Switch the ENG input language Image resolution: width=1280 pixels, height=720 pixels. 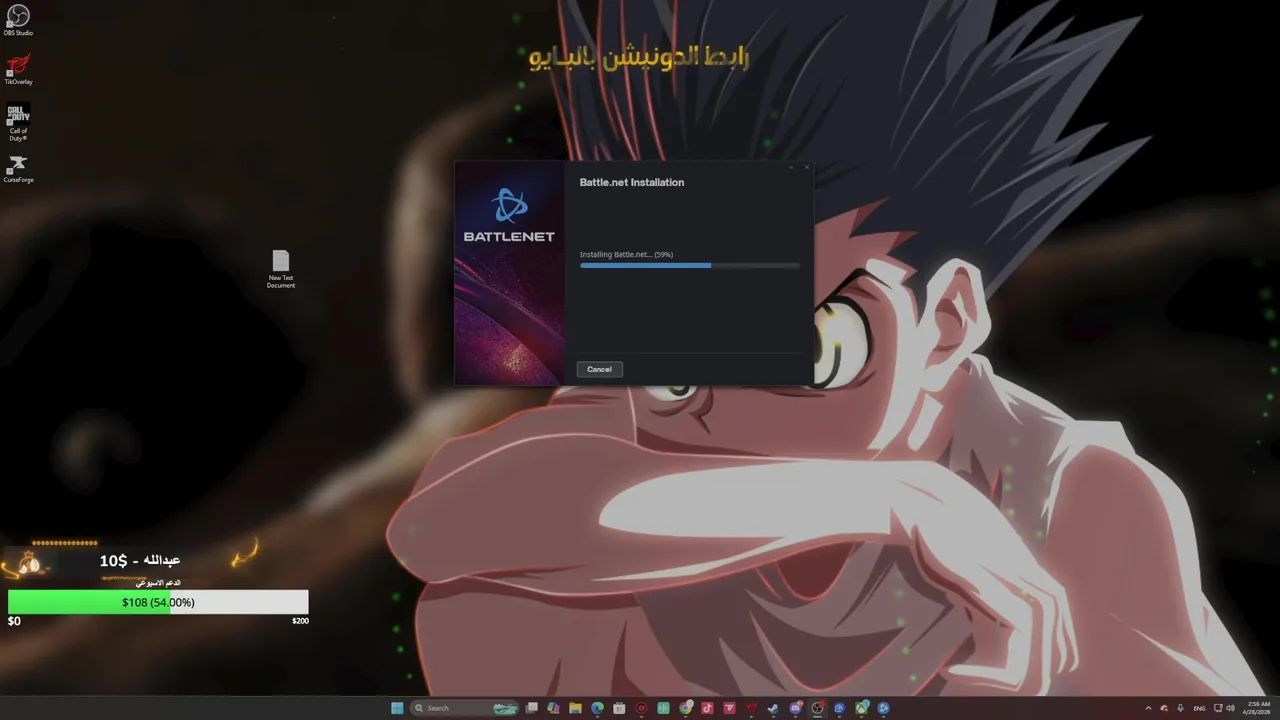1199,708
